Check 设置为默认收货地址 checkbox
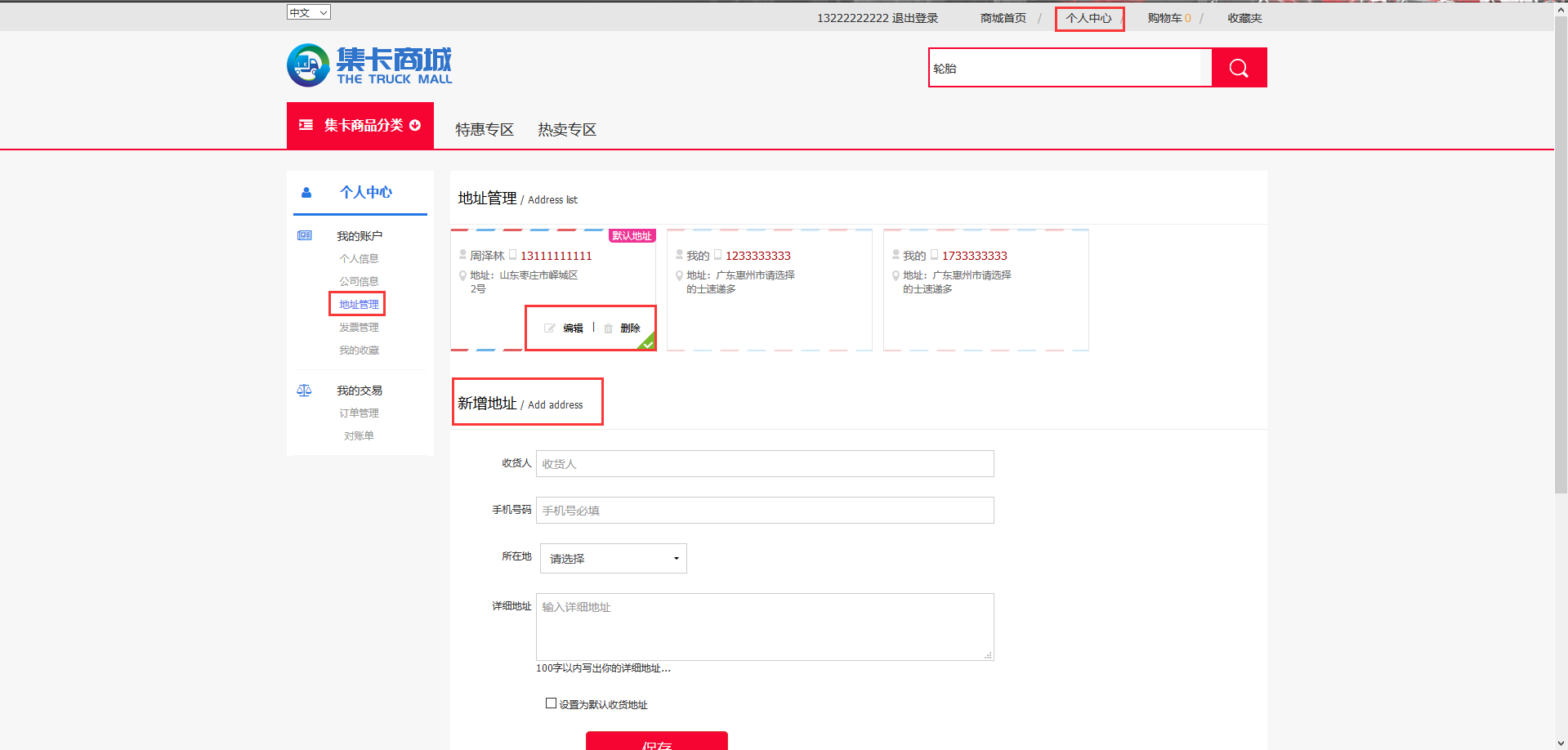 point(551,703)
